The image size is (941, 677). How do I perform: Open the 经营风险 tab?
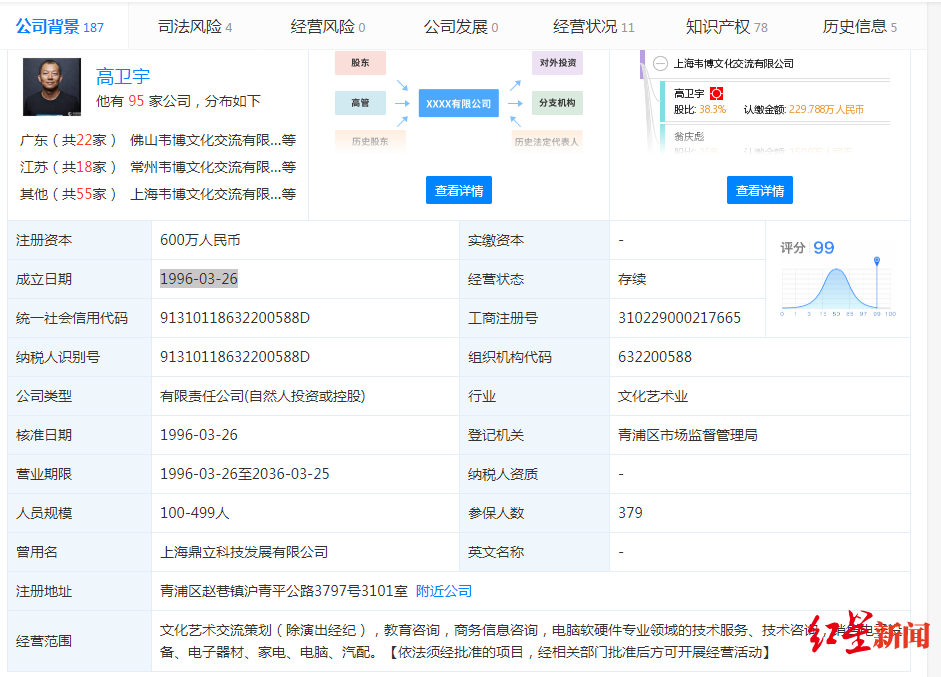(x=328, y=27)
